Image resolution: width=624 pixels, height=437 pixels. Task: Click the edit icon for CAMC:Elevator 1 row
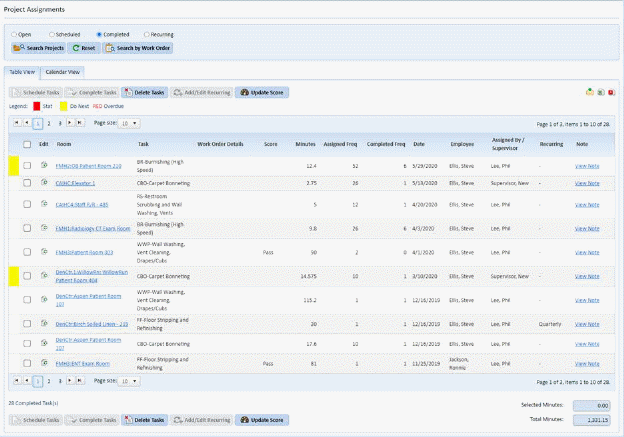[44, 183]
